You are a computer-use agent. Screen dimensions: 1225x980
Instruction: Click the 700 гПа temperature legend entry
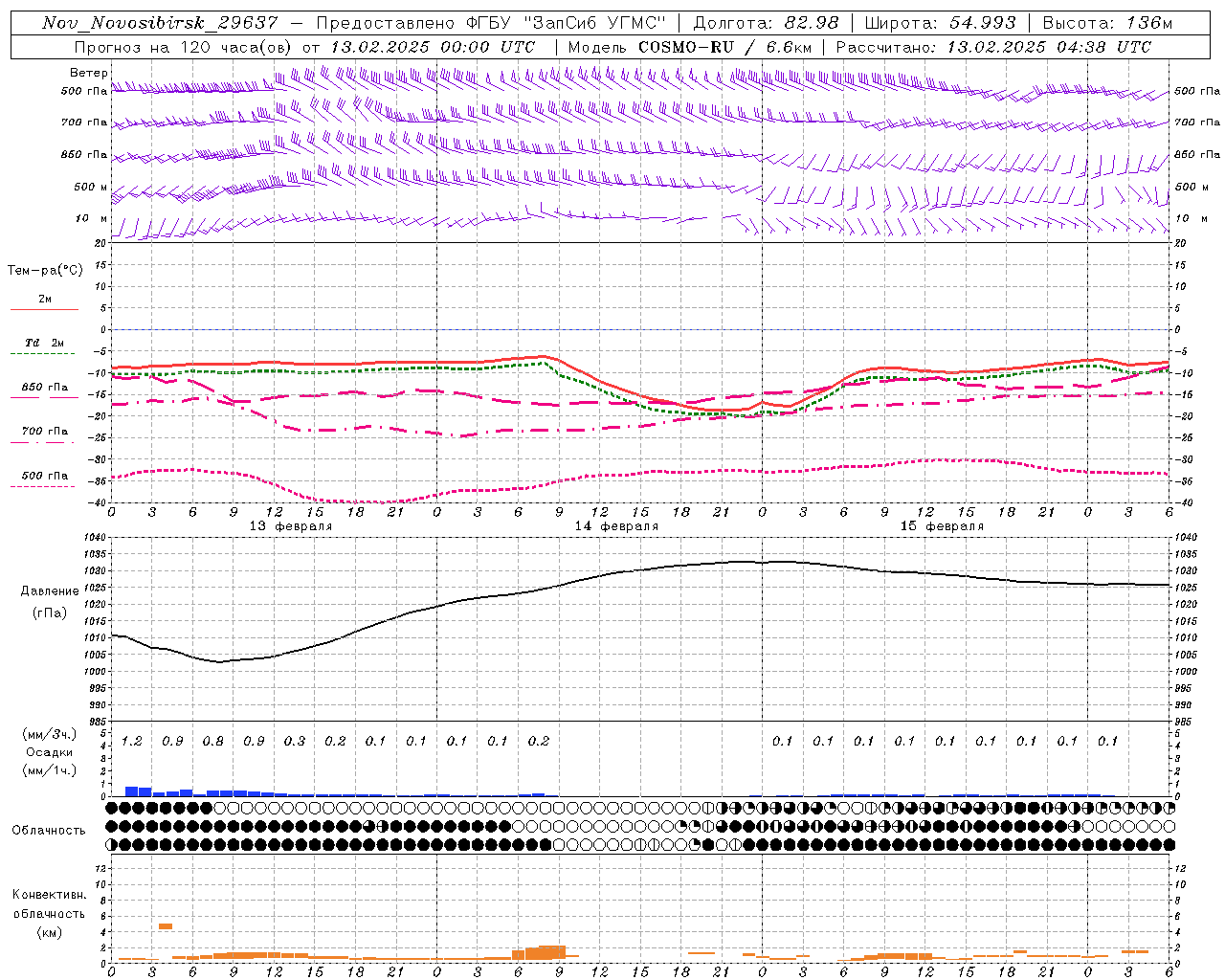click(x=45, y=432)
